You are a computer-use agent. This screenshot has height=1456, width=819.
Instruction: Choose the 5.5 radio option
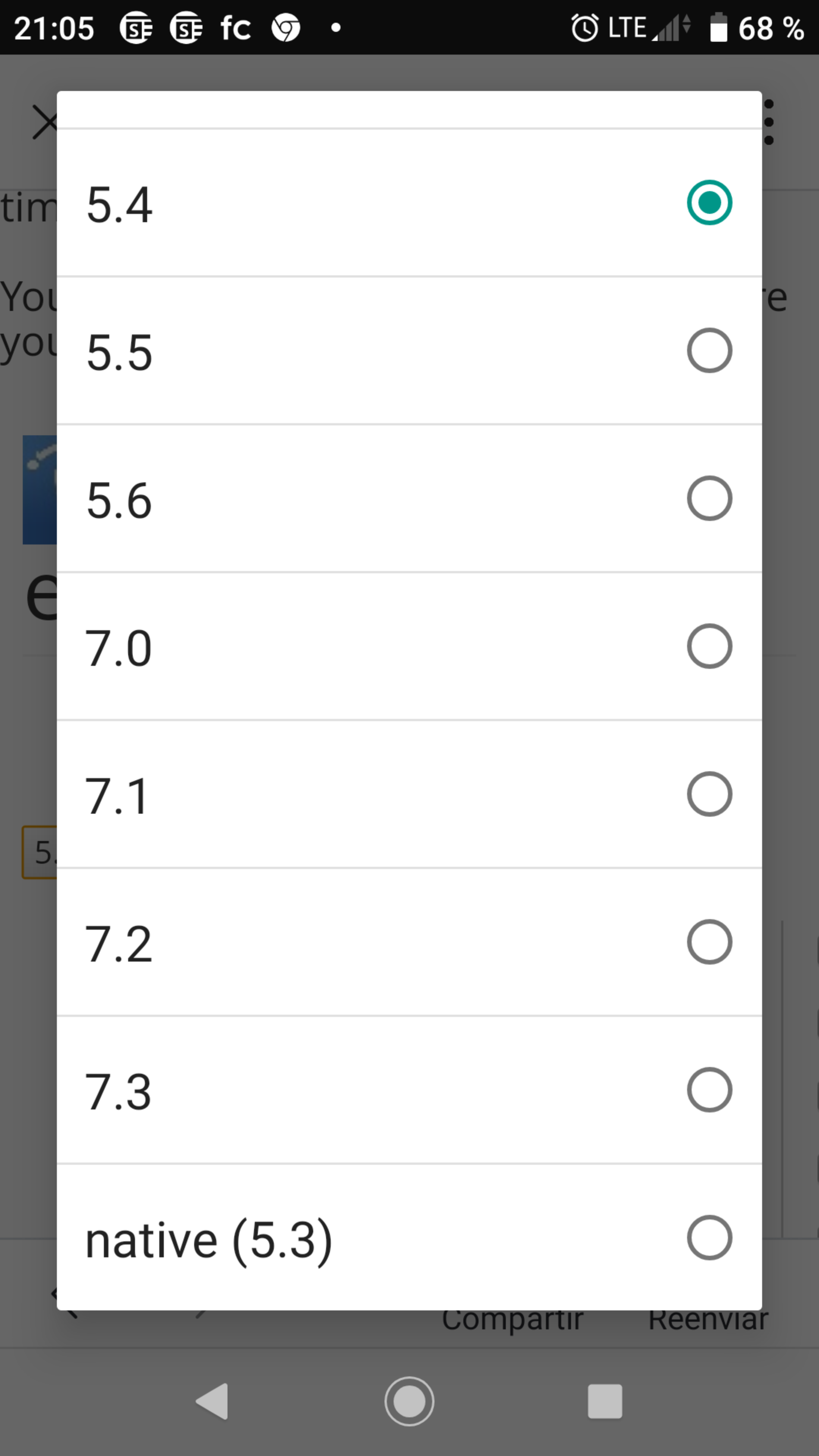(x=709, y=350)
